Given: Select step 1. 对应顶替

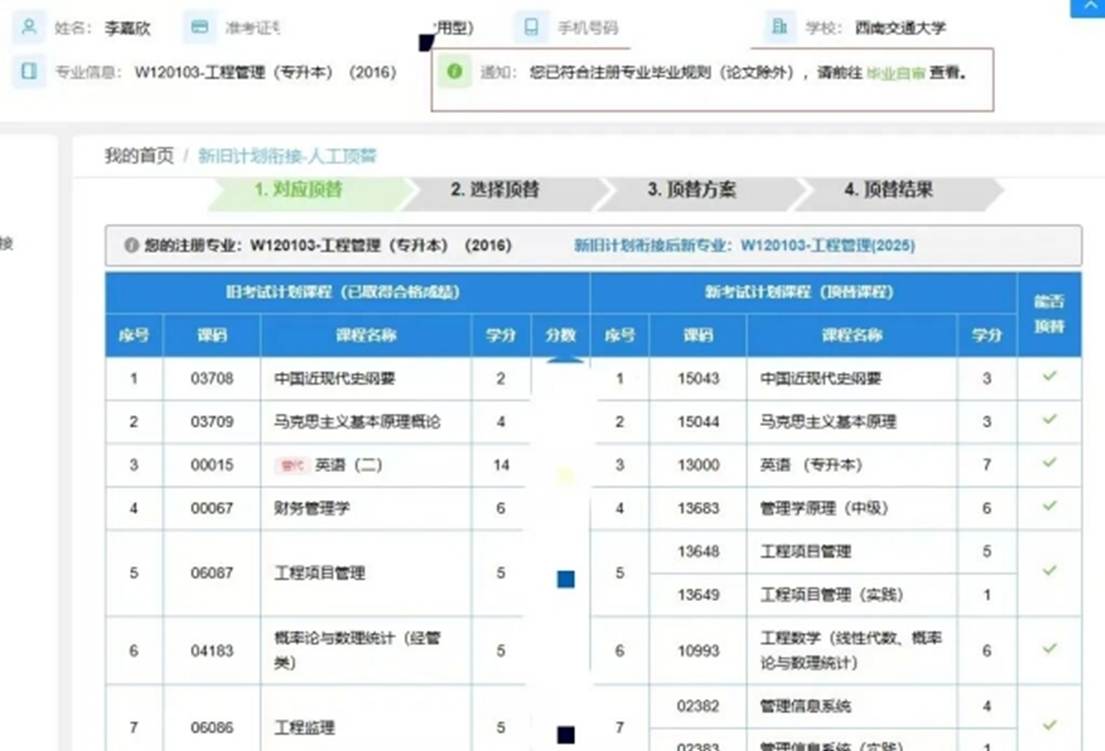Looking at the screenshot, I should tap(298, 190).
